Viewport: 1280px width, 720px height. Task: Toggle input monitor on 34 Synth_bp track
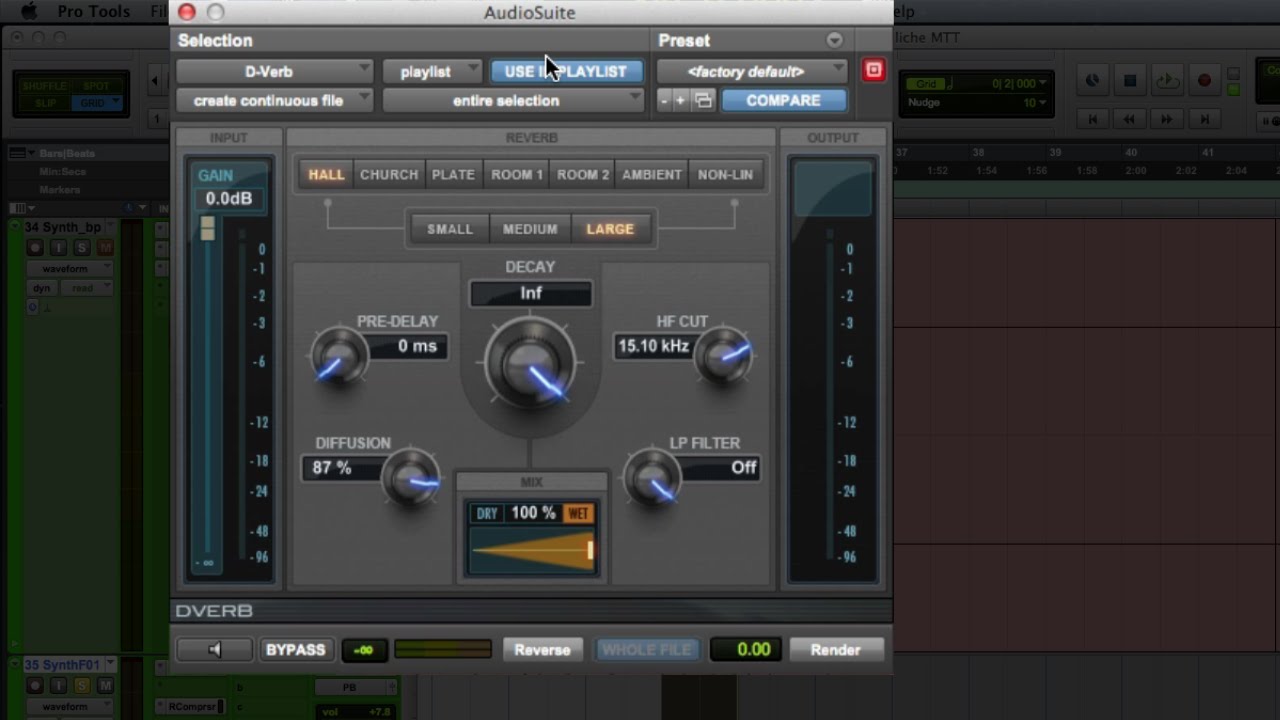coord(59,248)
